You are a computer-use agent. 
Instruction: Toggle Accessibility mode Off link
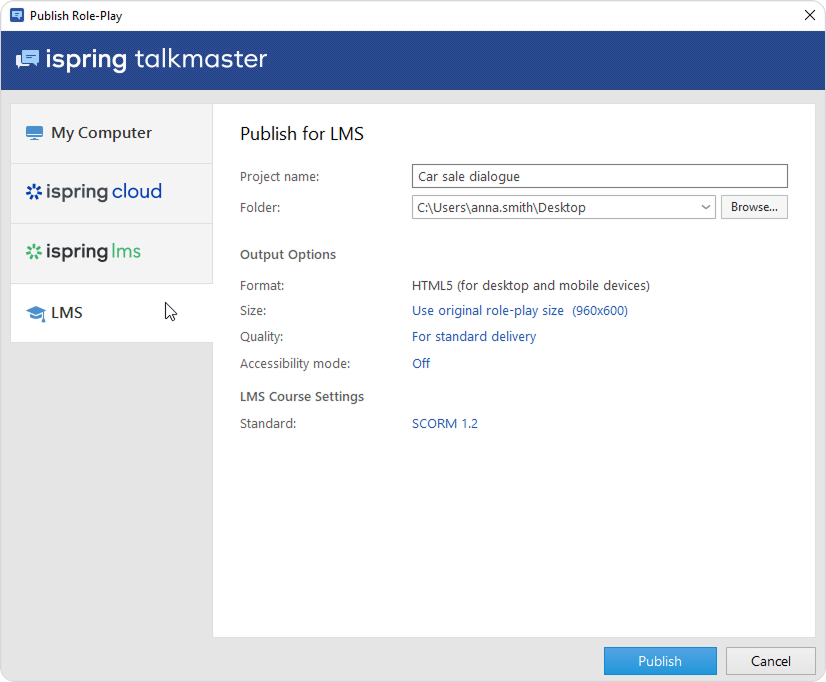point(421,364)
